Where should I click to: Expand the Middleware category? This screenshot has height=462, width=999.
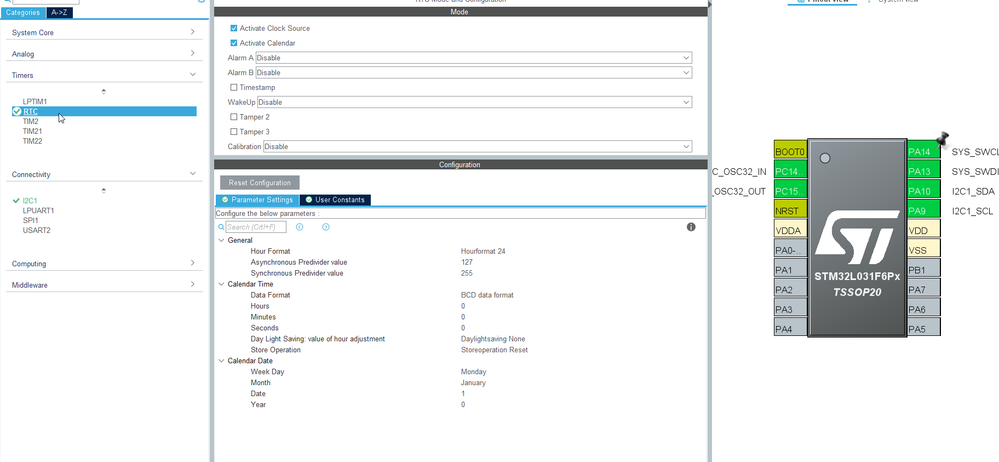[x=104, y=285]
